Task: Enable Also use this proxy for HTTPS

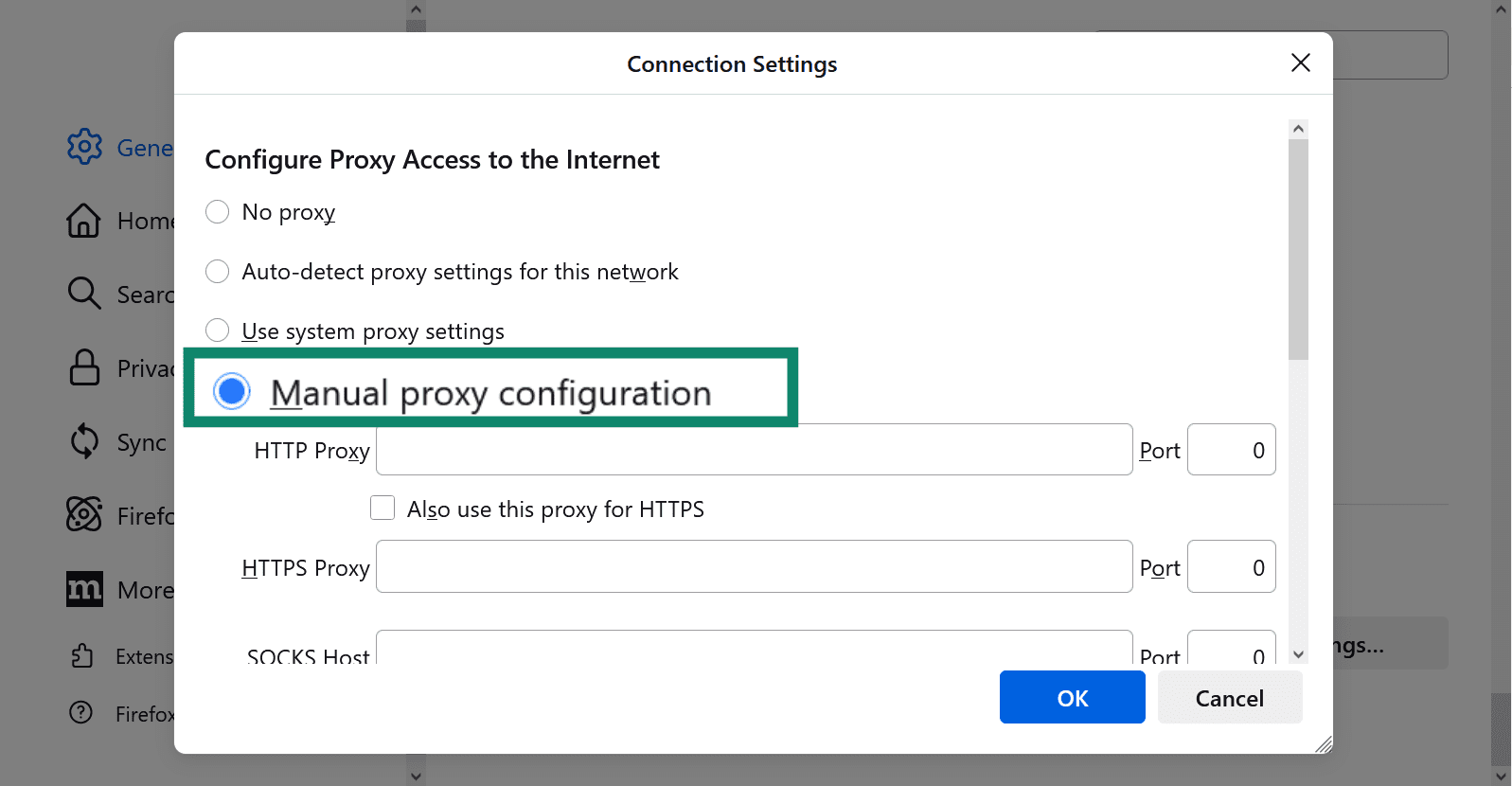Action: pyautogui.click(x=382, y=509)
